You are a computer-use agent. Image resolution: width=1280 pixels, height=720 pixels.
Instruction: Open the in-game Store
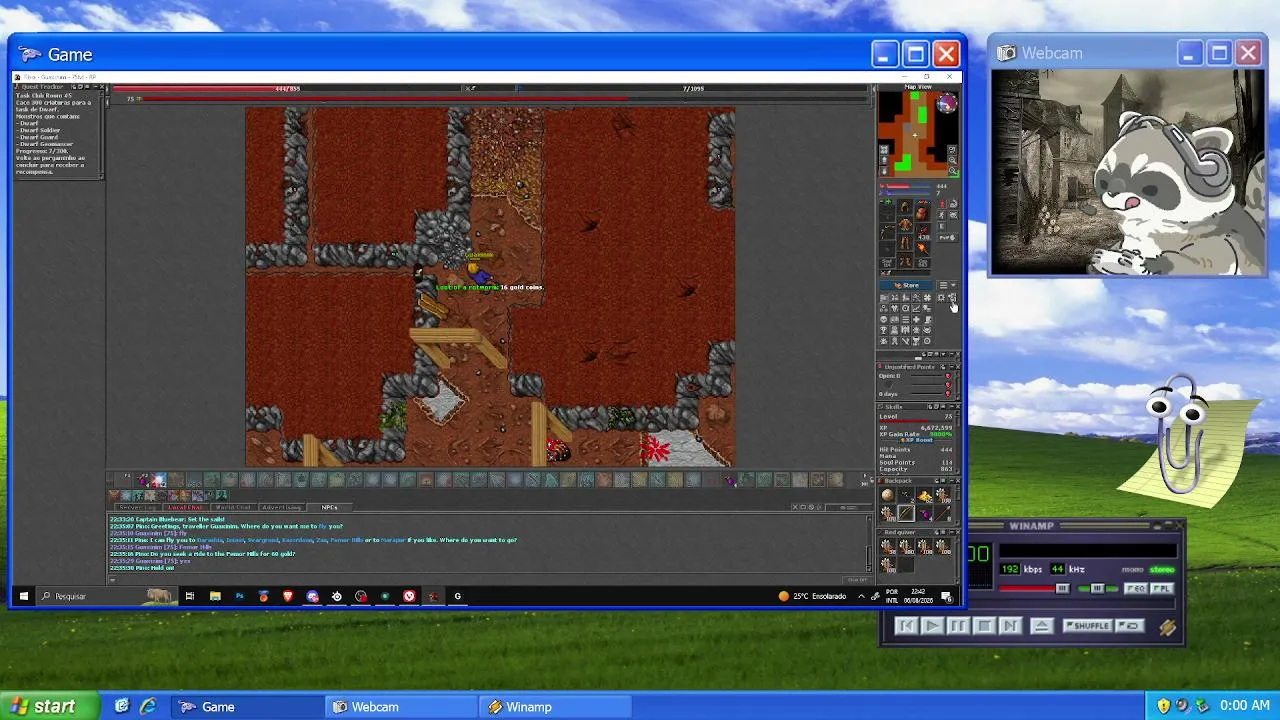pos(906,285)
